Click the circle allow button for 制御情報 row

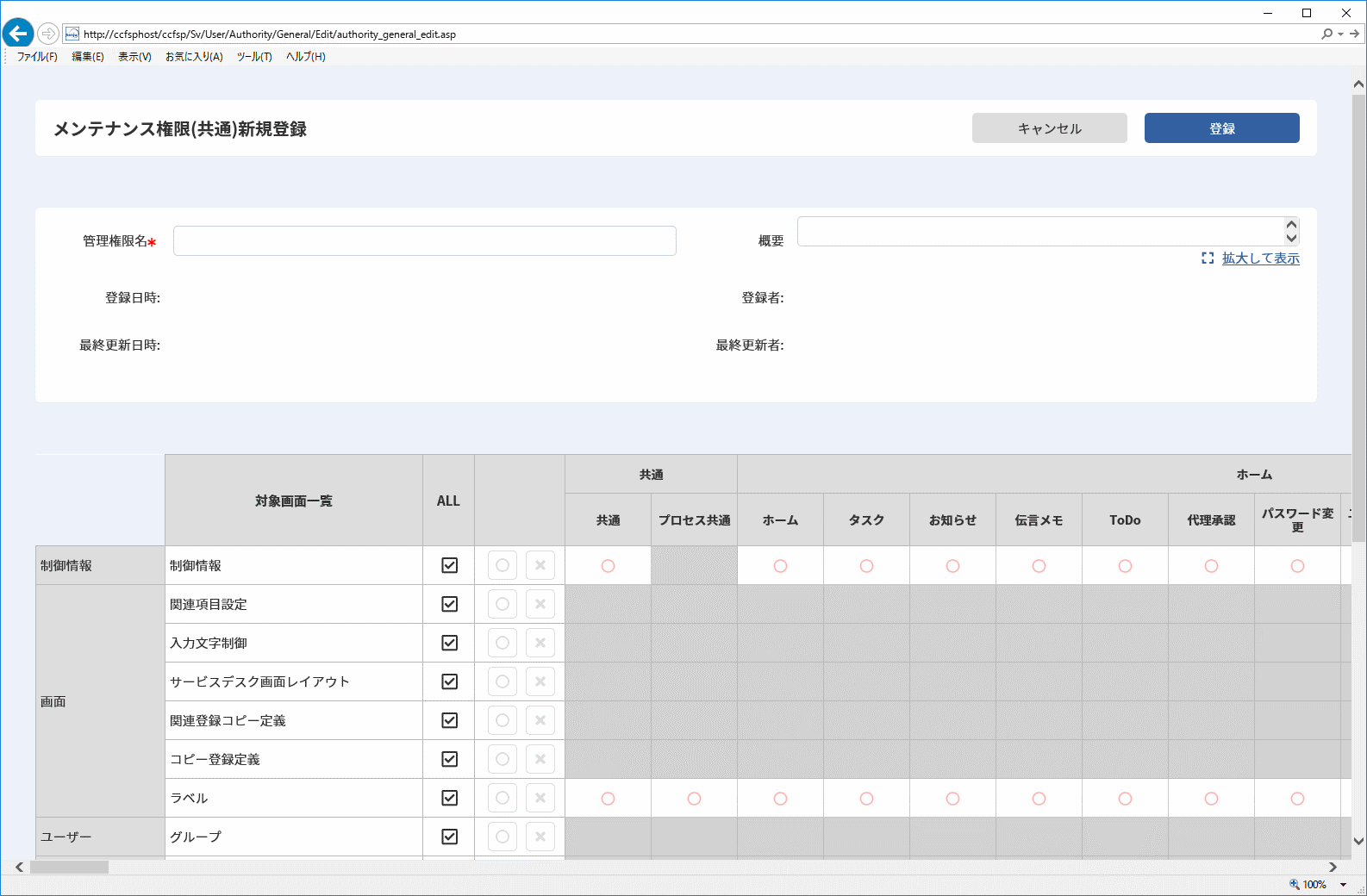pyautogui.click(x=502, y=565)
